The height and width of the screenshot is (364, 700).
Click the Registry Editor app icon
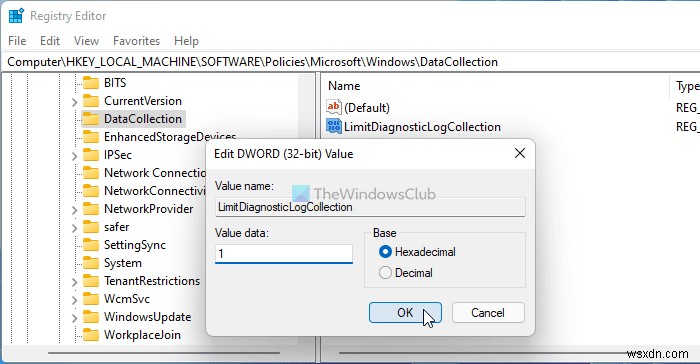(17, 16)
